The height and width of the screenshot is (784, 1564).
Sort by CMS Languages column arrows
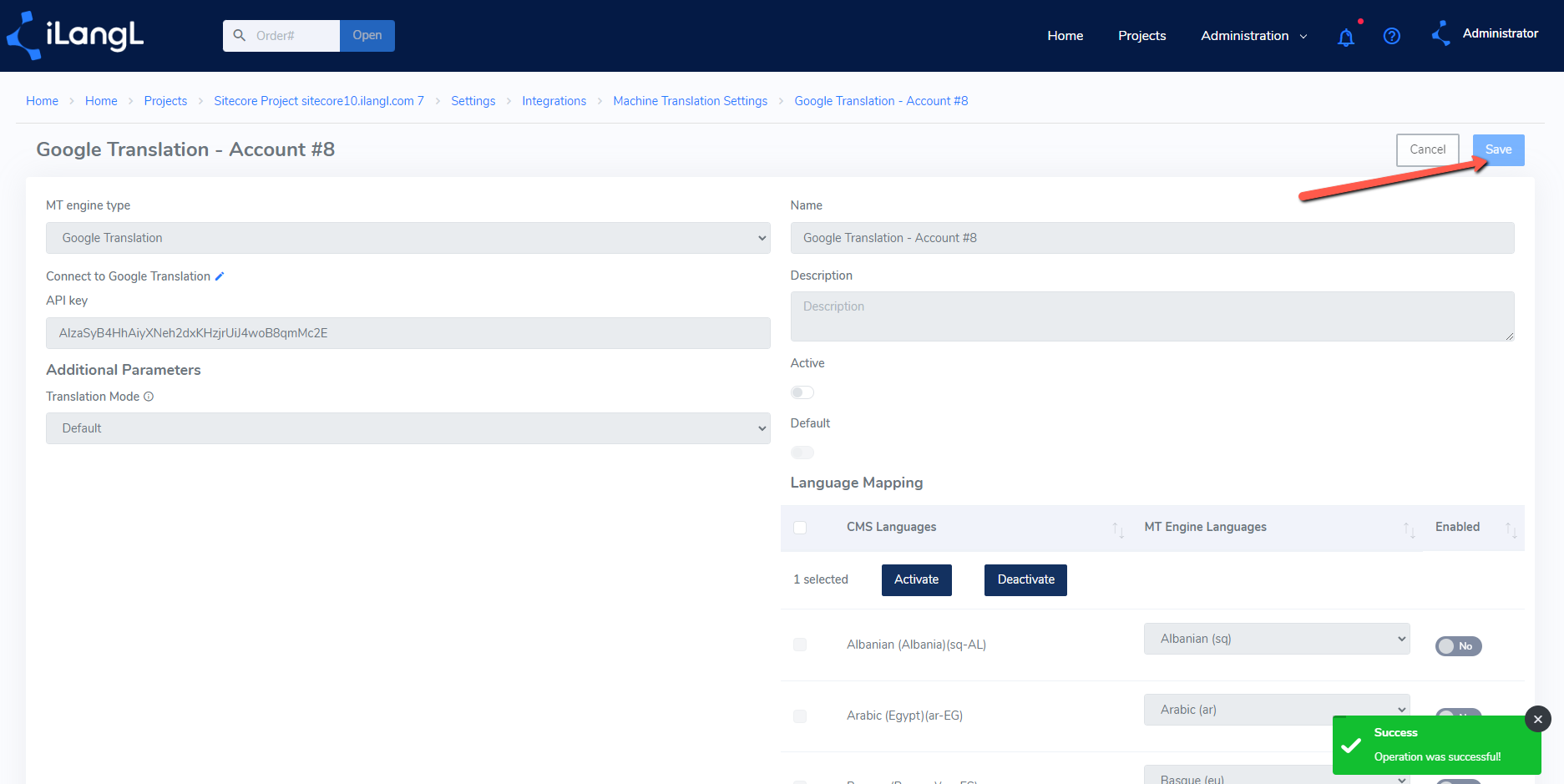[x=1118, y=529]
